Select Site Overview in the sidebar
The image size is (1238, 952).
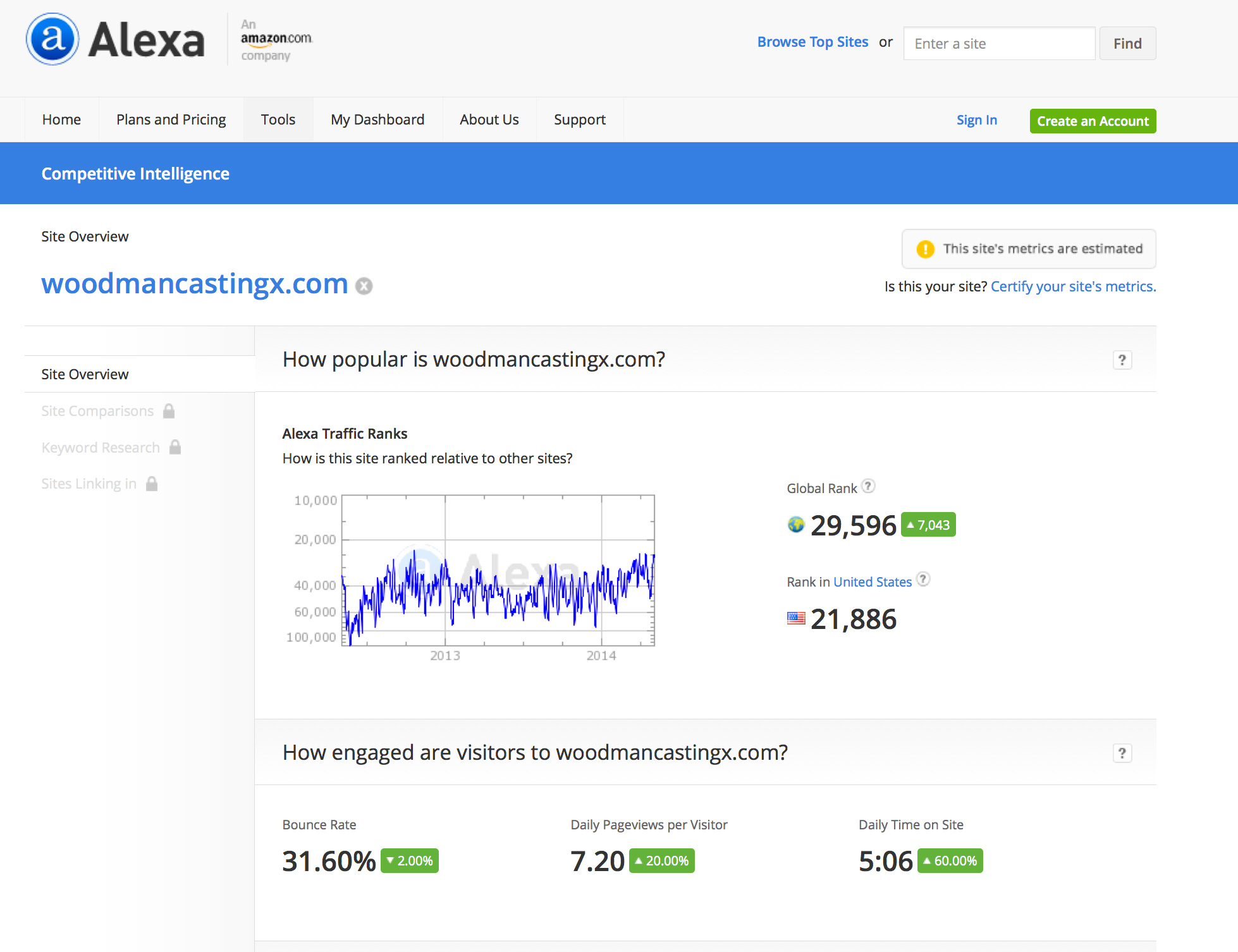point(85,374)
